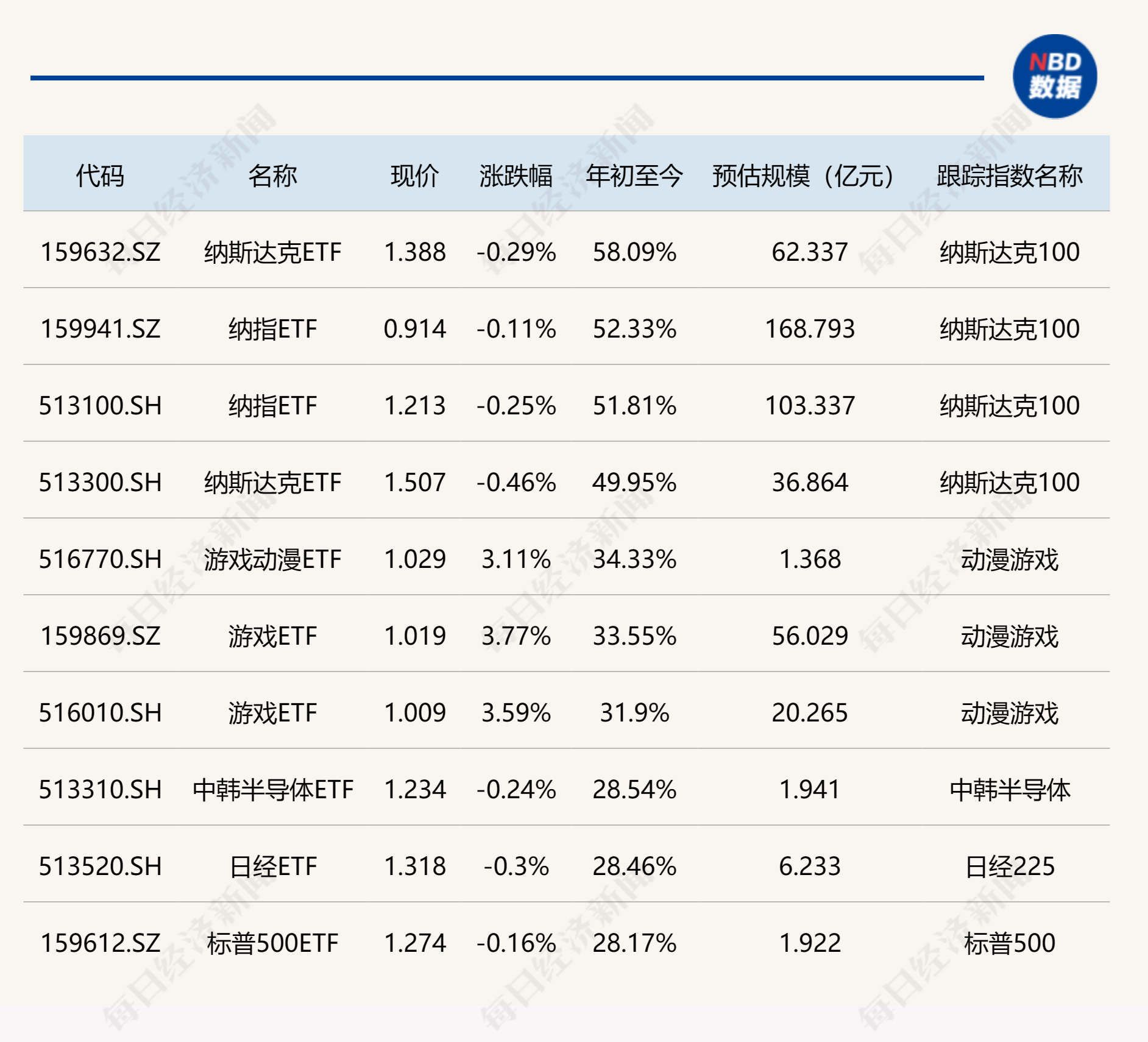The image size is (1148, 1042).
Task: Click change value 3.59%
Action: [x=516, y=713]
